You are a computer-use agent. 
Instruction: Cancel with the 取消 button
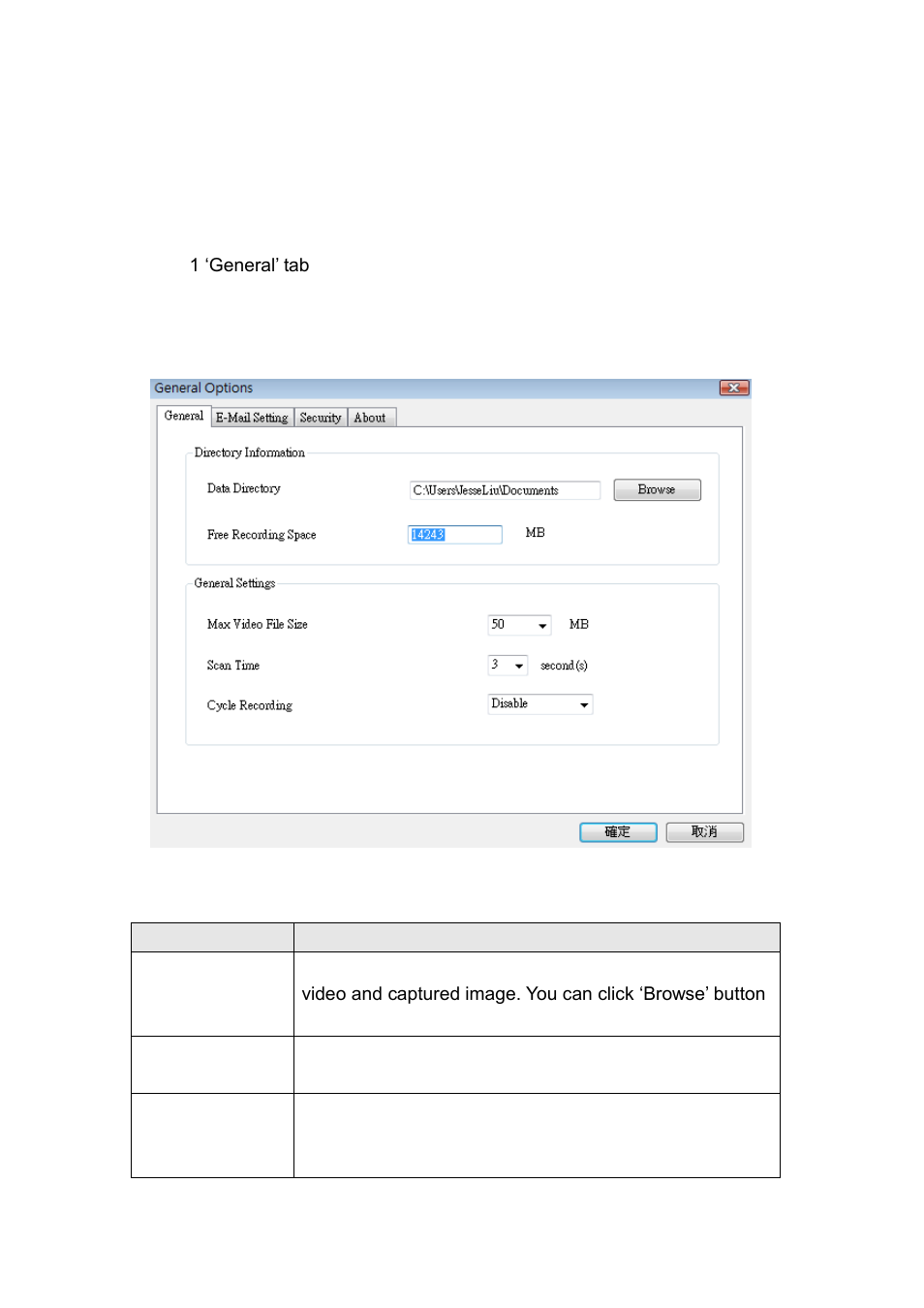coord(704,832)
